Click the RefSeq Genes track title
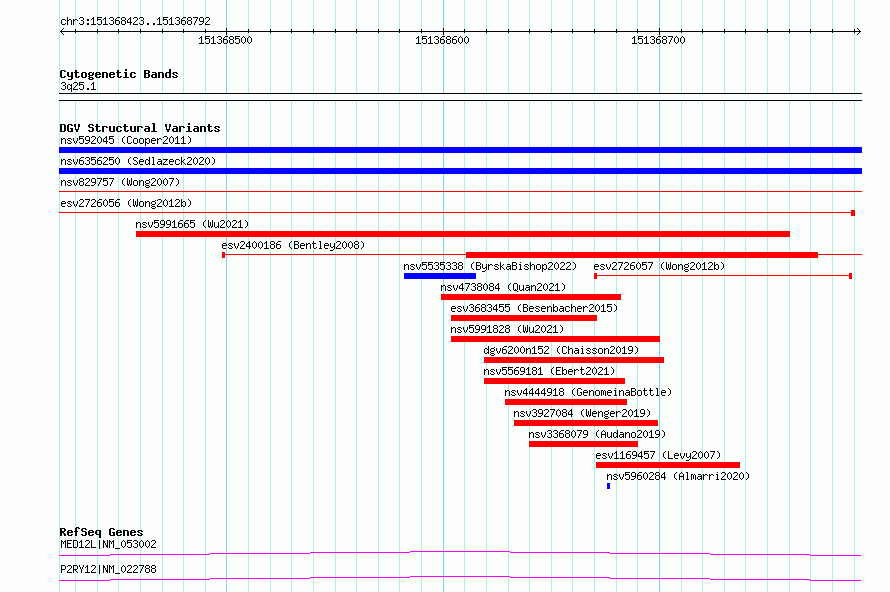The width and height of the screenshot is (890, 592). click(x=101, y=532)
